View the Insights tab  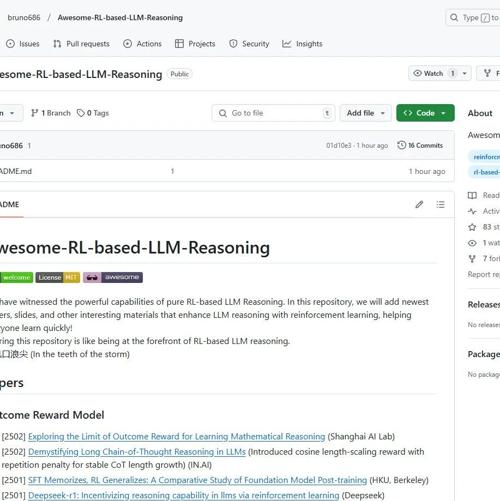pos(302,44)
